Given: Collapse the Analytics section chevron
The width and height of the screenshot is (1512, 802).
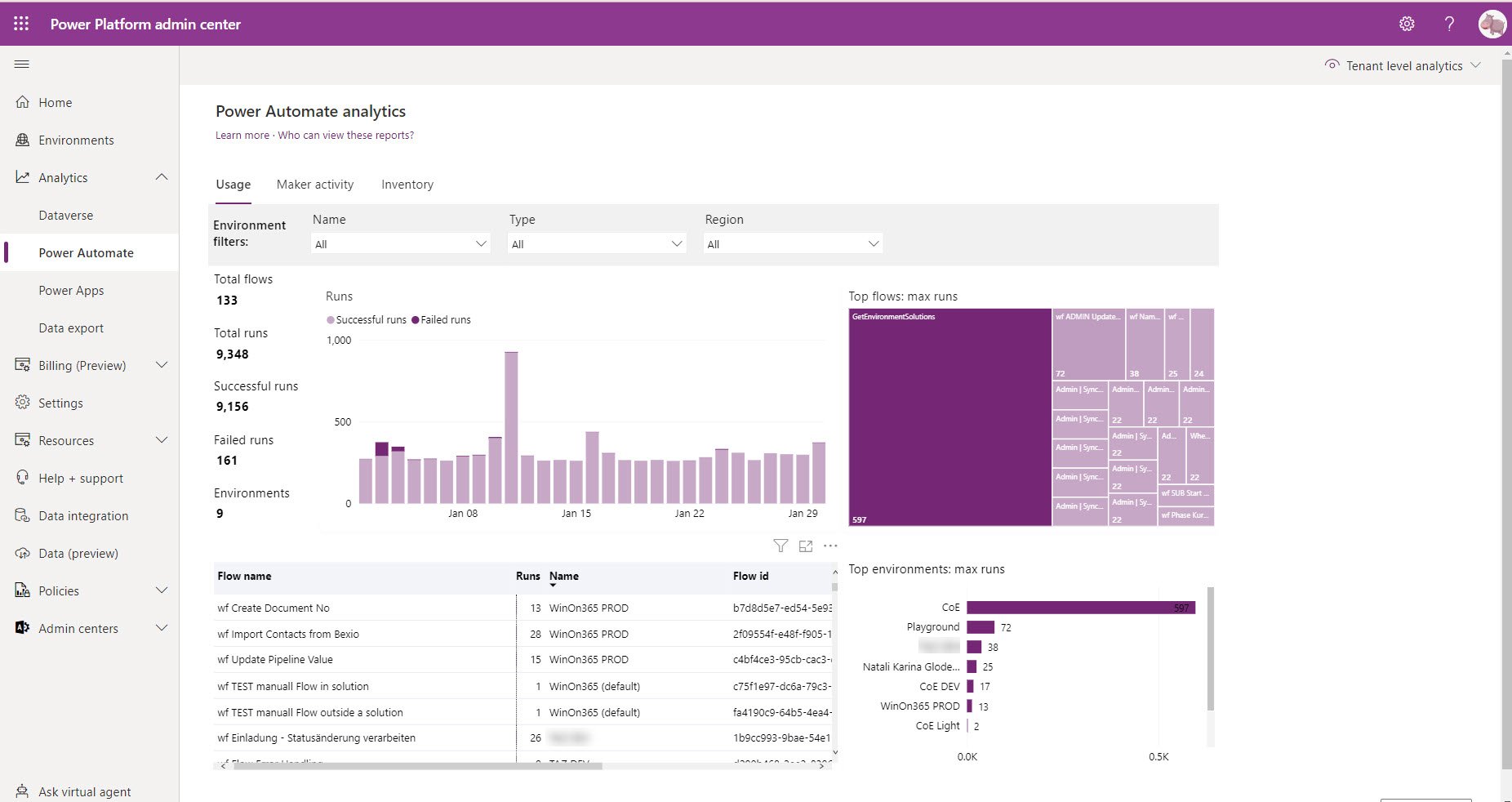Looking at the screenshot, I should click(162, 177).
